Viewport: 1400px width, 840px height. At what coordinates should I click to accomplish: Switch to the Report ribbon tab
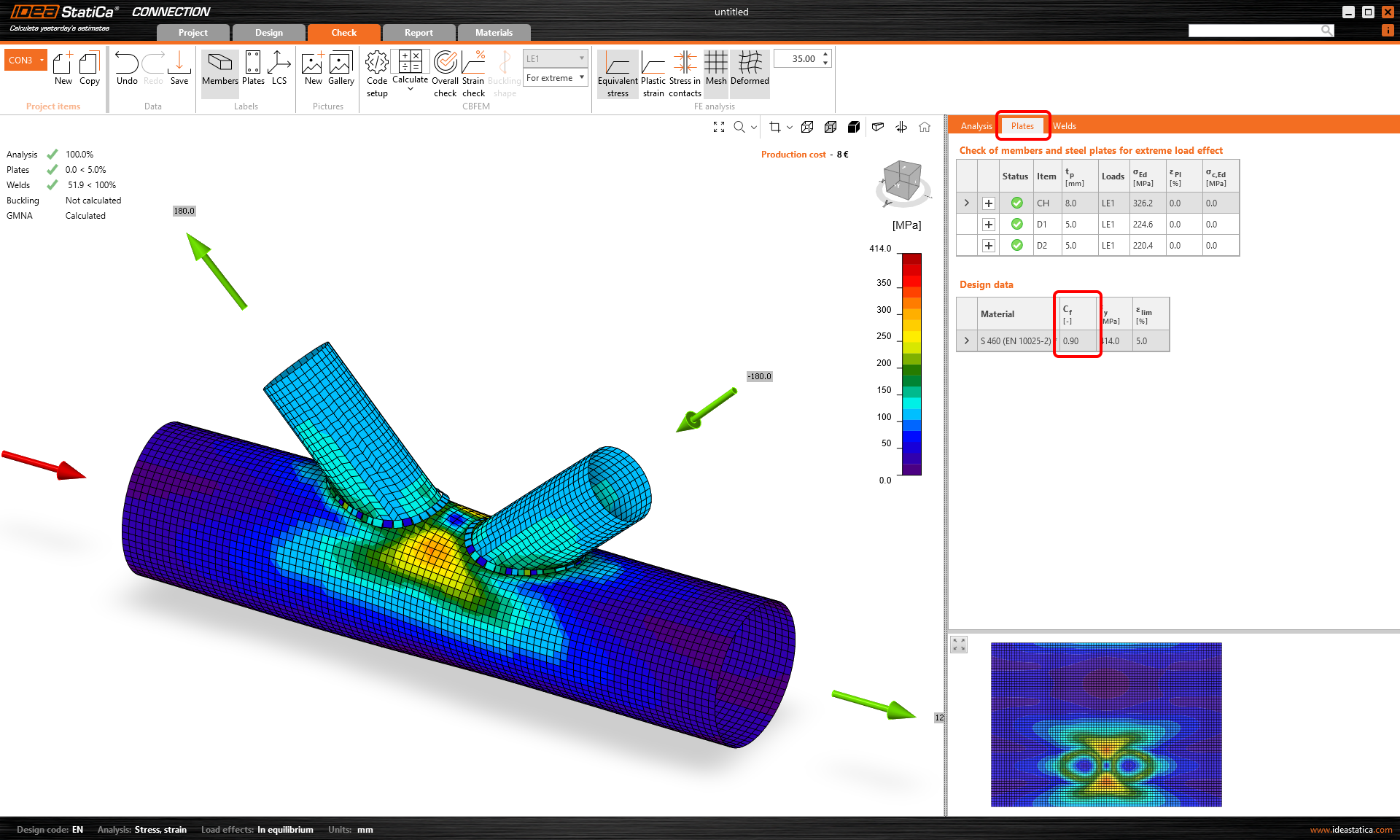coord(418,32)
